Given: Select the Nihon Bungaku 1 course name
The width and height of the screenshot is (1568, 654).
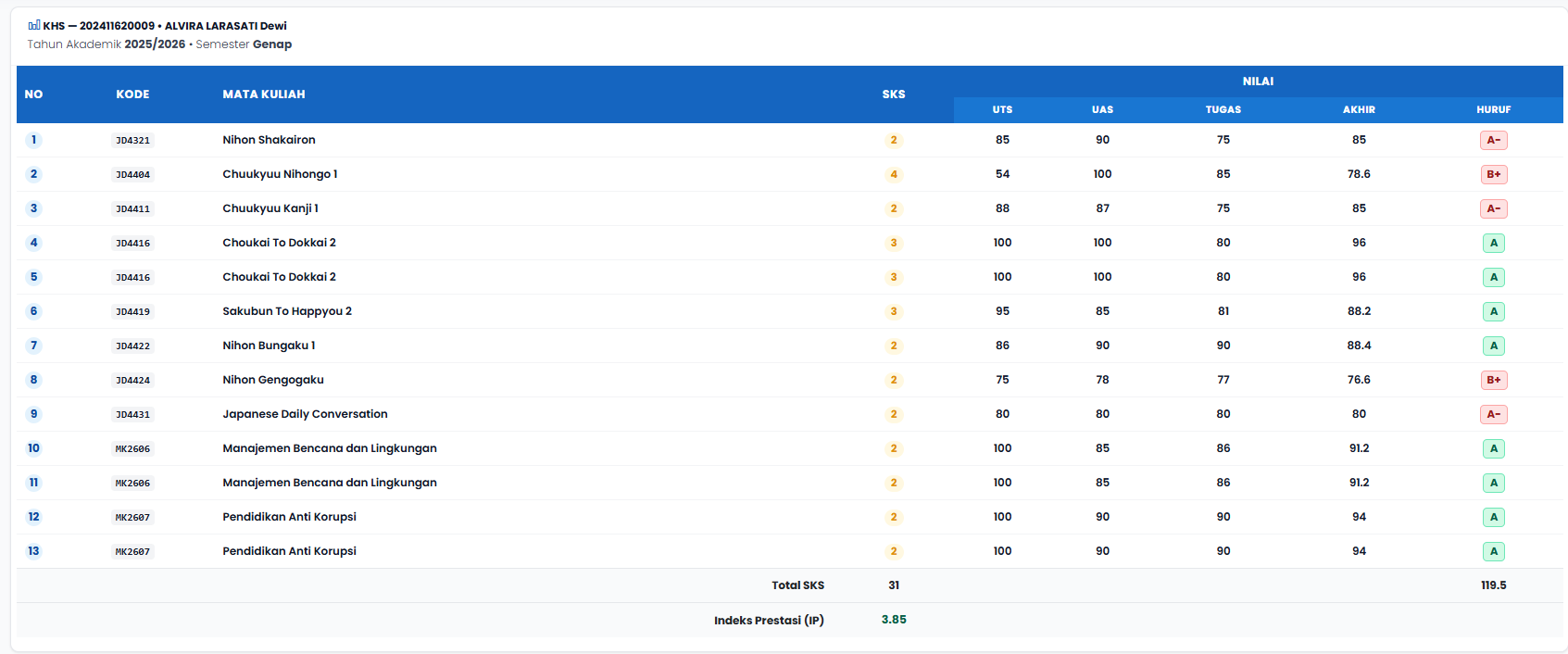Looking at the screenshot, I should 269,346.
